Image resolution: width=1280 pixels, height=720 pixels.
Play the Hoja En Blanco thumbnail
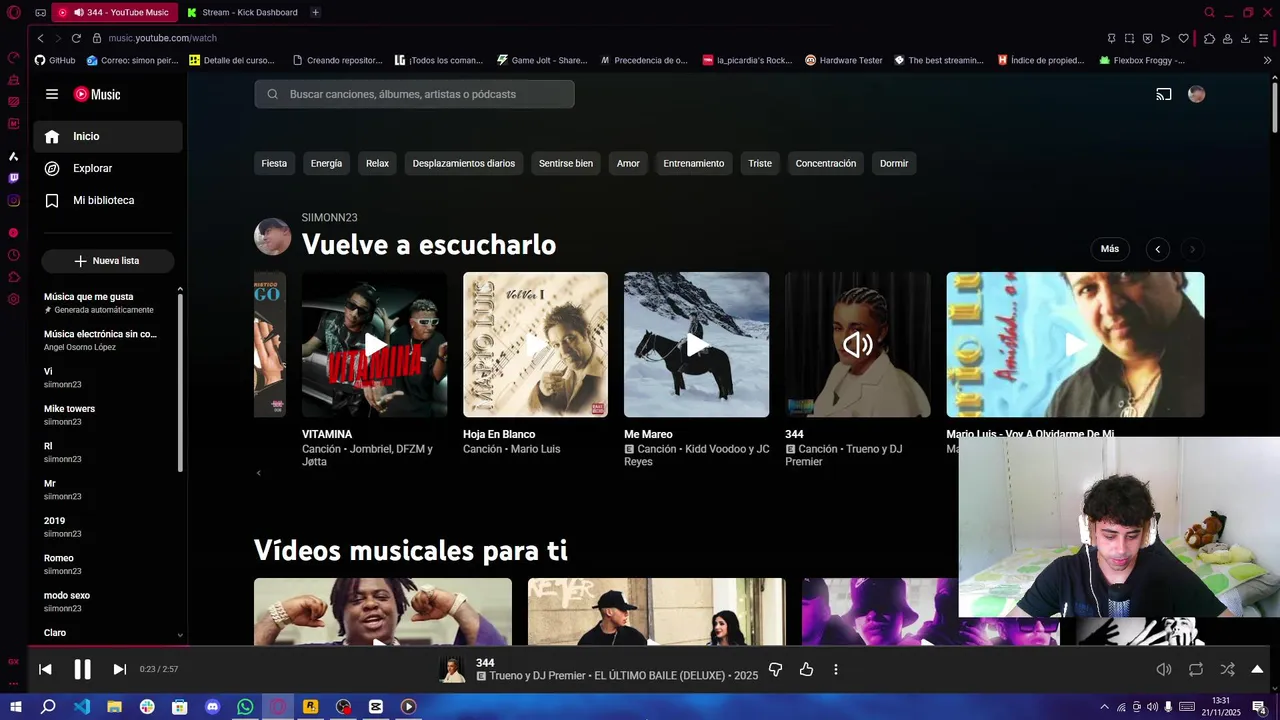click(535, 345)
